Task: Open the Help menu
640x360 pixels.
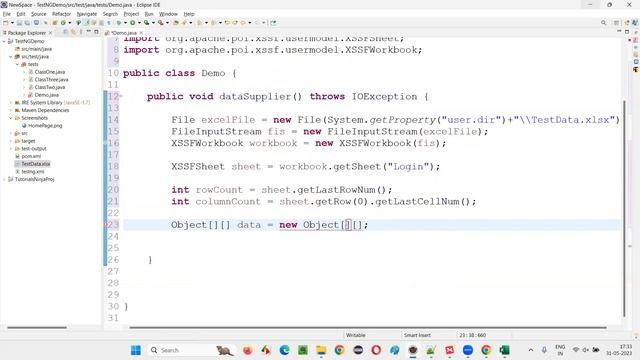Action: tap(189, 14)
